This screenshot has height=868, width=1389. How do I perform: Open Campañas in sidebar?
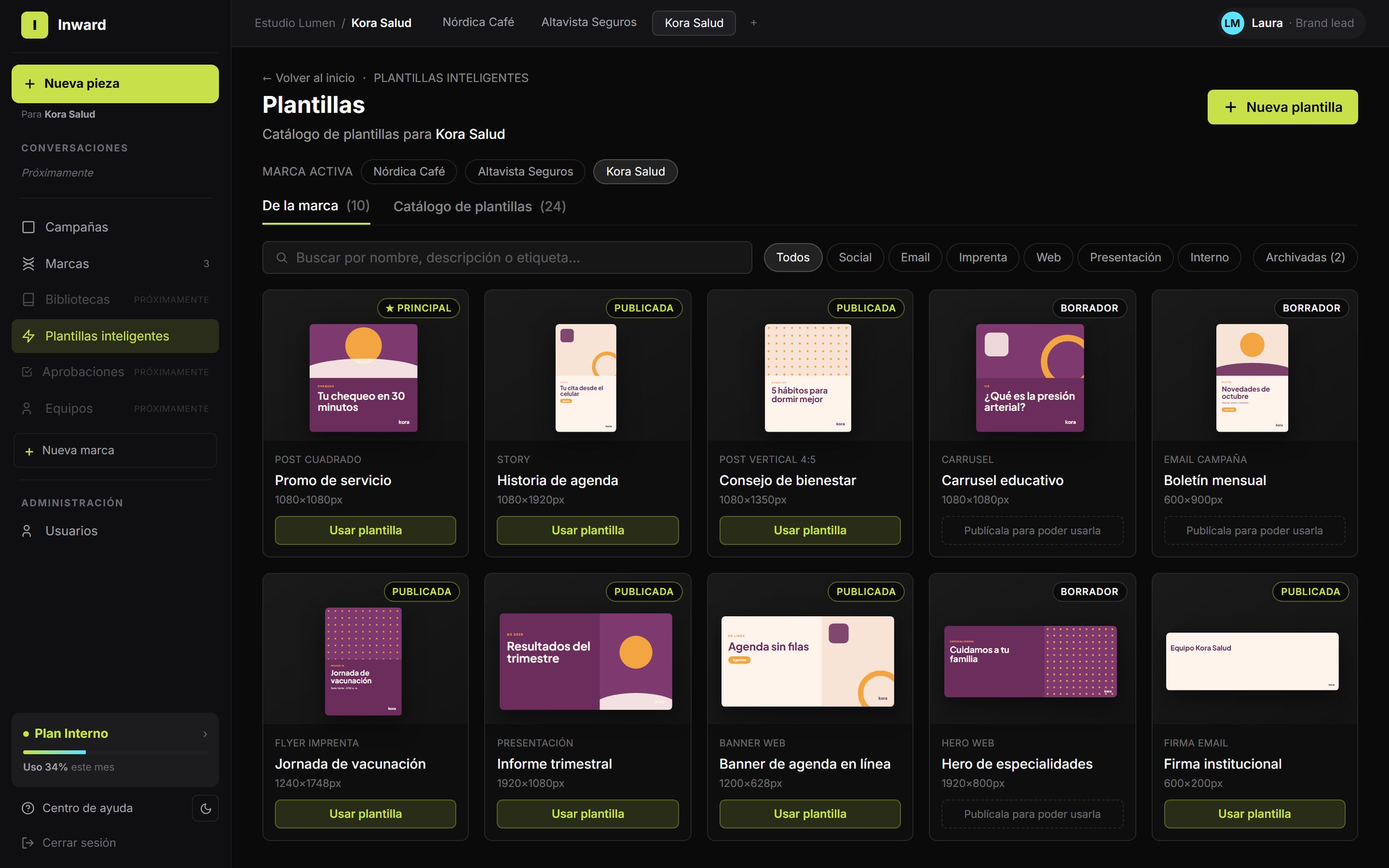[x=115, y=227]
